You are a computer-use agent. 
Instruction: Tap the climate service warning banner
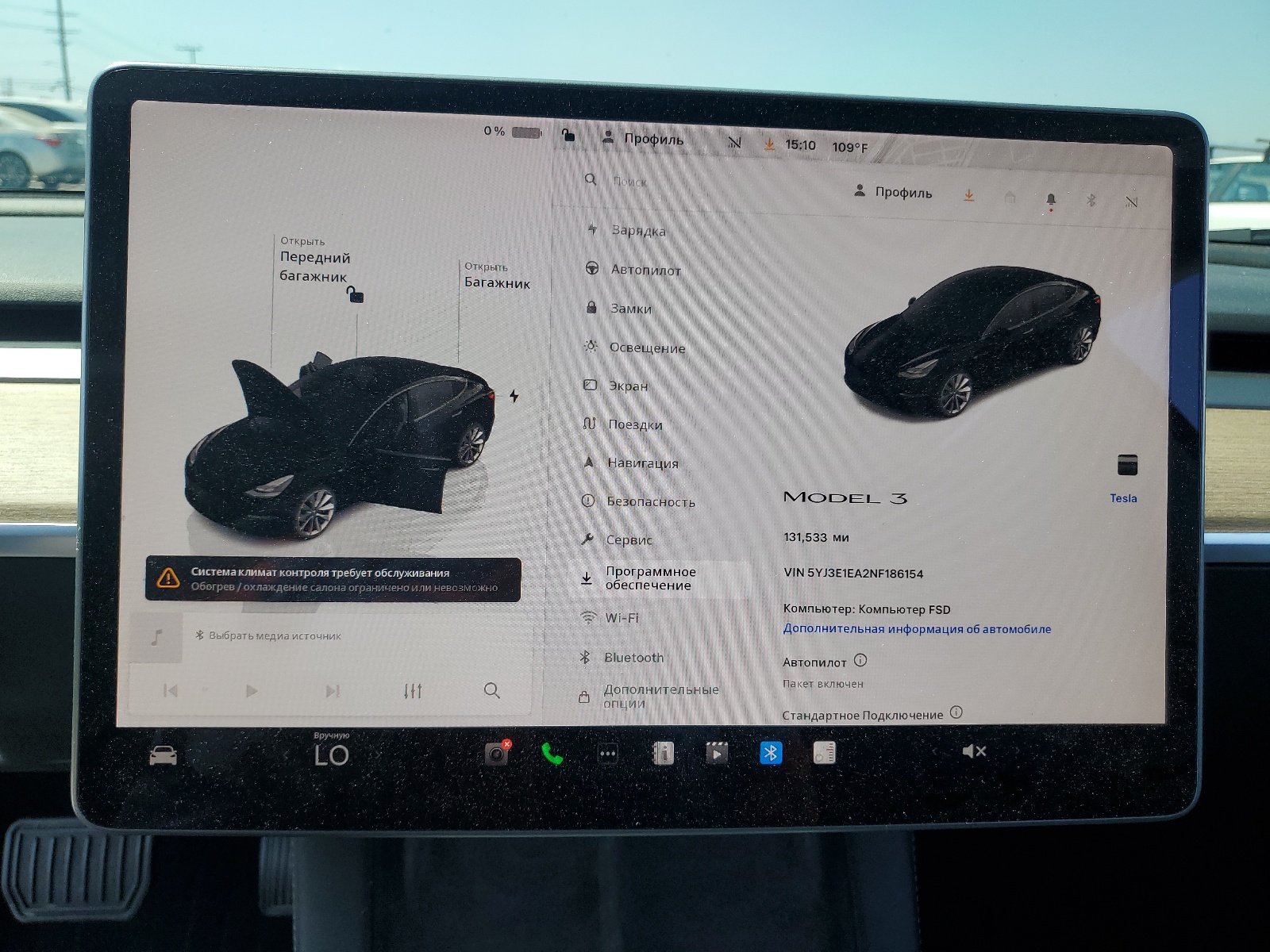[x=333, y=579]
